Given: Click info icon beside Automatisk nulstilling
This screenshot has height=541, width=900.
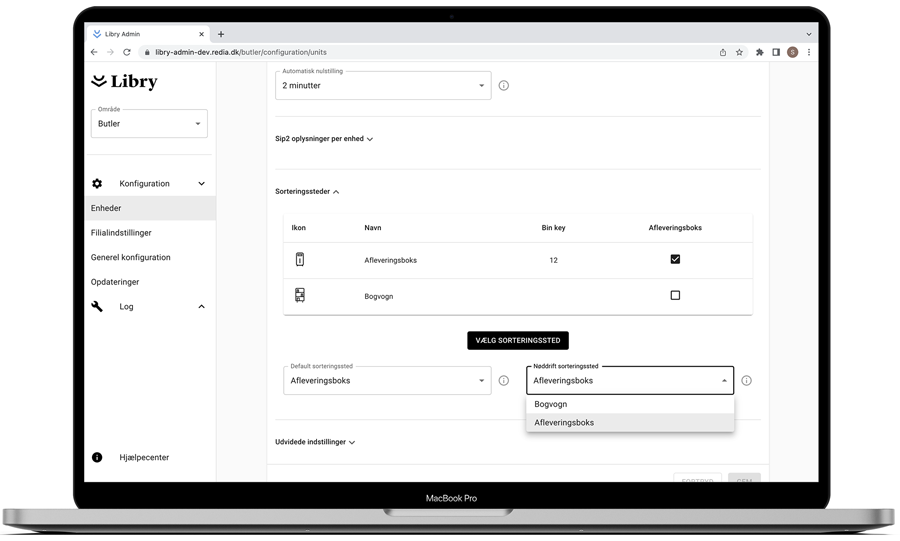Looking at the screenshot, I should coord(504,86).
